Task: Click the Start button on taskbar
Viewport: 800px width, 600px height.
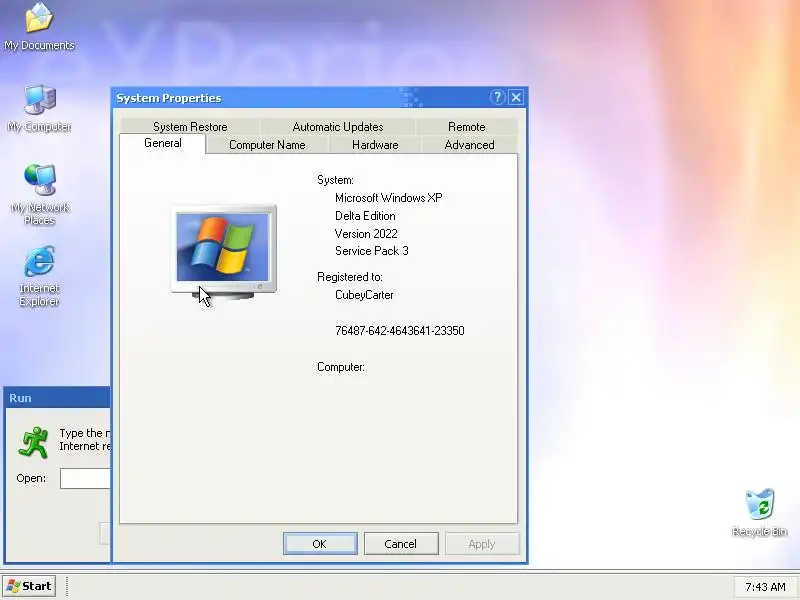Action: tap(29, 586)
